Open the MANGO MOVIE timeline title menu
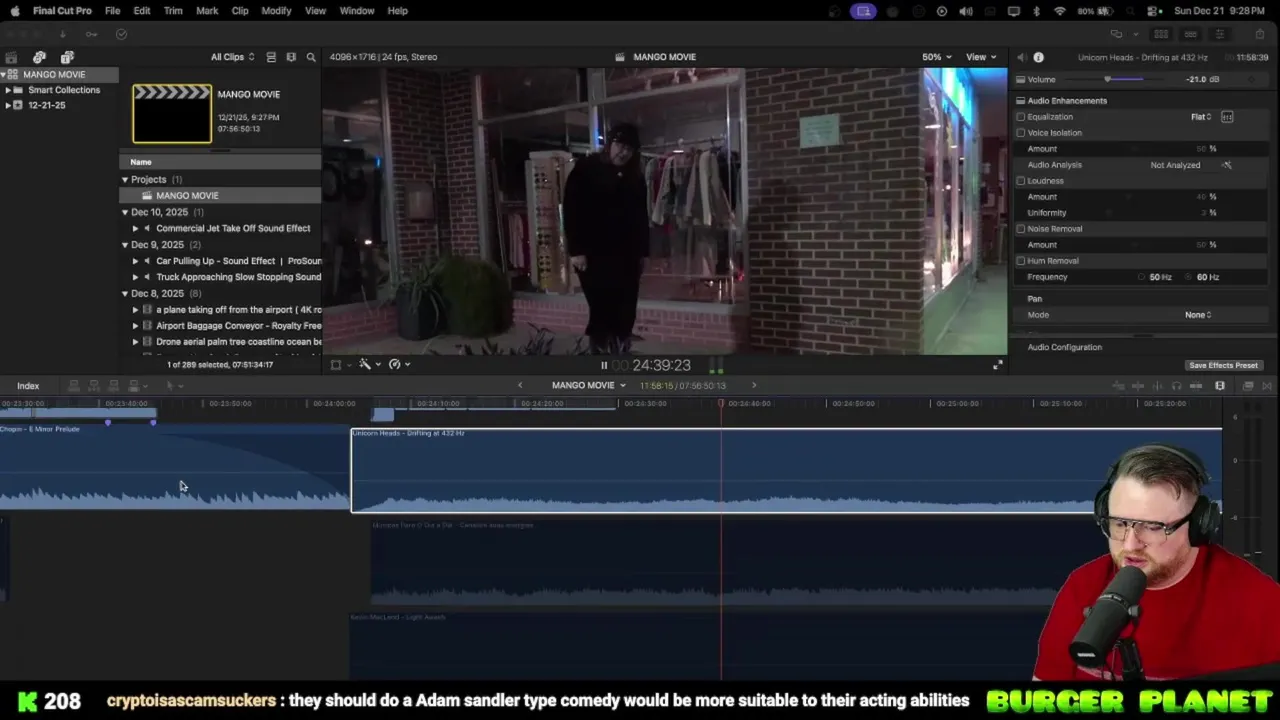The height and width of the screenshot is (720, 1280). 589,385
